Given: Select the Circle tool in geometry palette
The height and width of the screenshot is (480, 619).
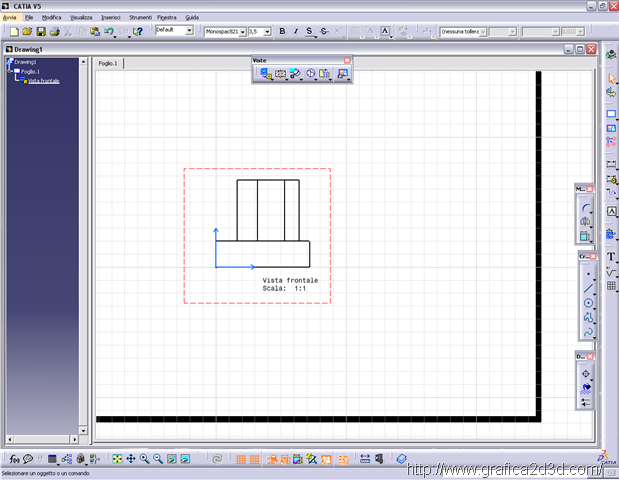Looking at the screenshot, I should (588, 303).
